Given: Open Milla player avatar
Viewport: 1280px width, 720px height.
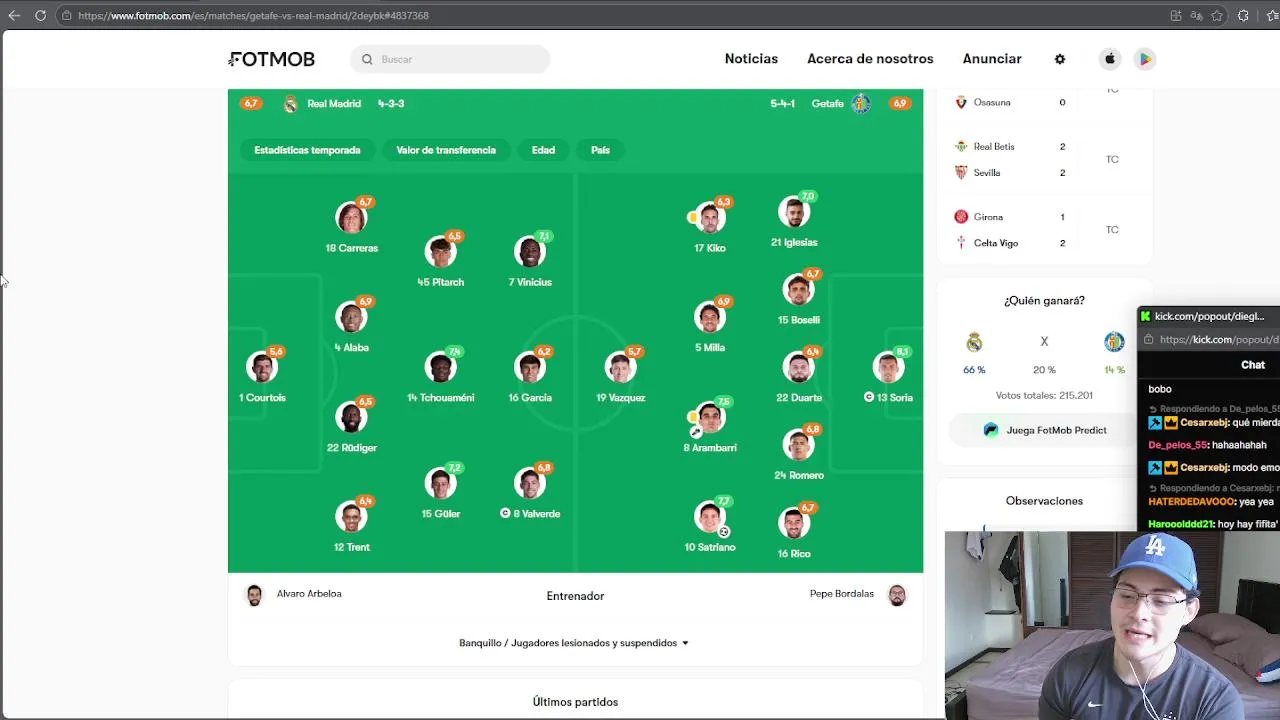Looking at the screenshot, I should click(x=710, y=317).
